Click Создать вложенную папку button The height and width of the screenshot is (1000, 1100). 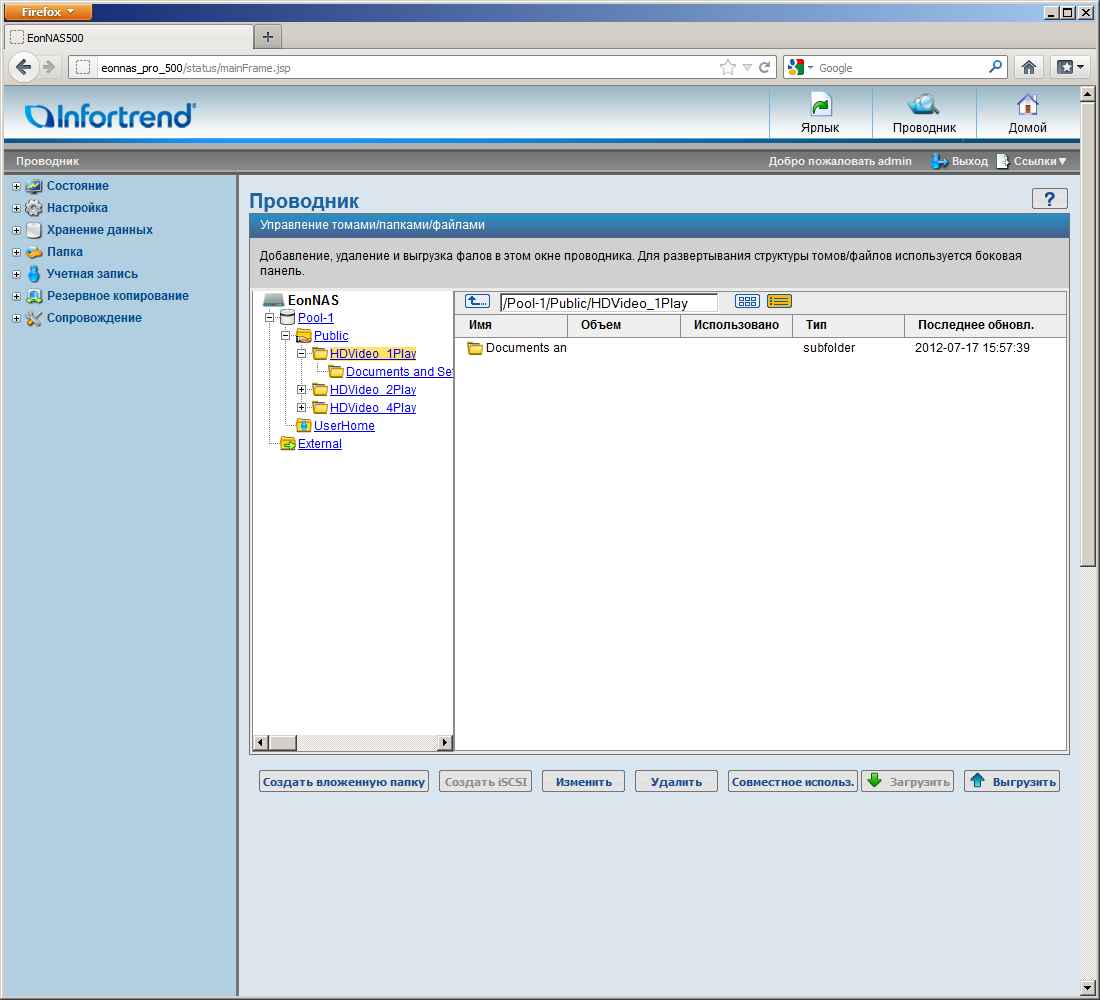point(344,782)
